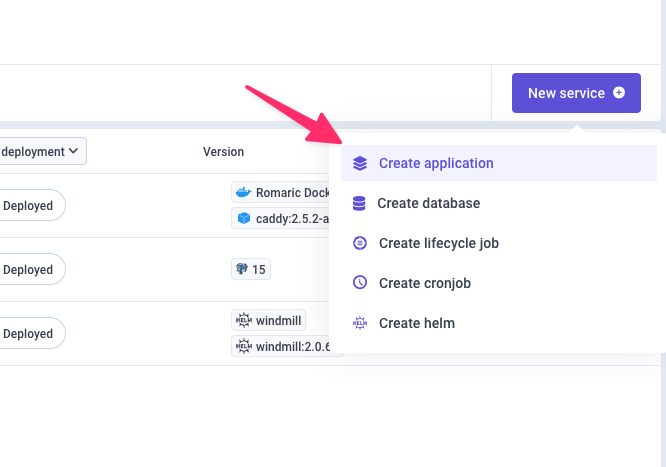Click the first row's Deployed status badge

tap(30, 206)
